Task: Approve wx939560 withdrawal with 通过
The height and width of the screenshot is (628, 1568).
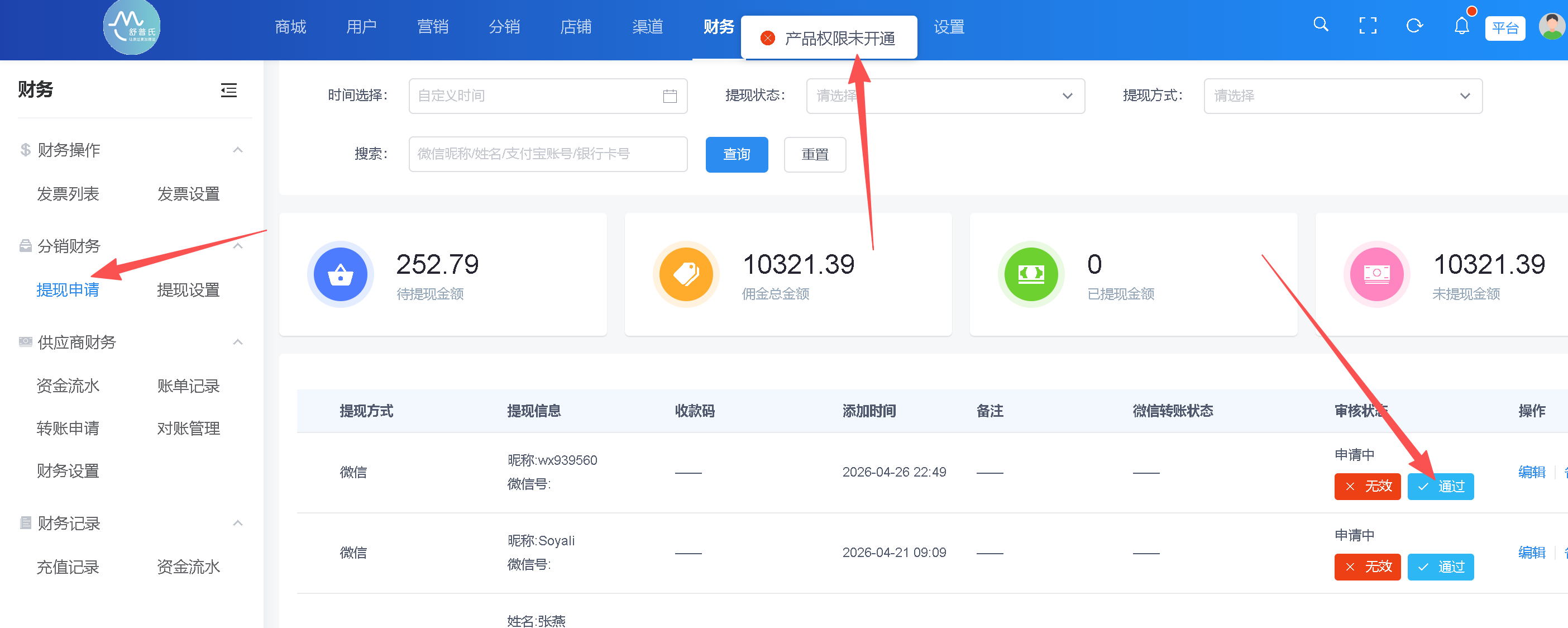Action: [1440, 486]
